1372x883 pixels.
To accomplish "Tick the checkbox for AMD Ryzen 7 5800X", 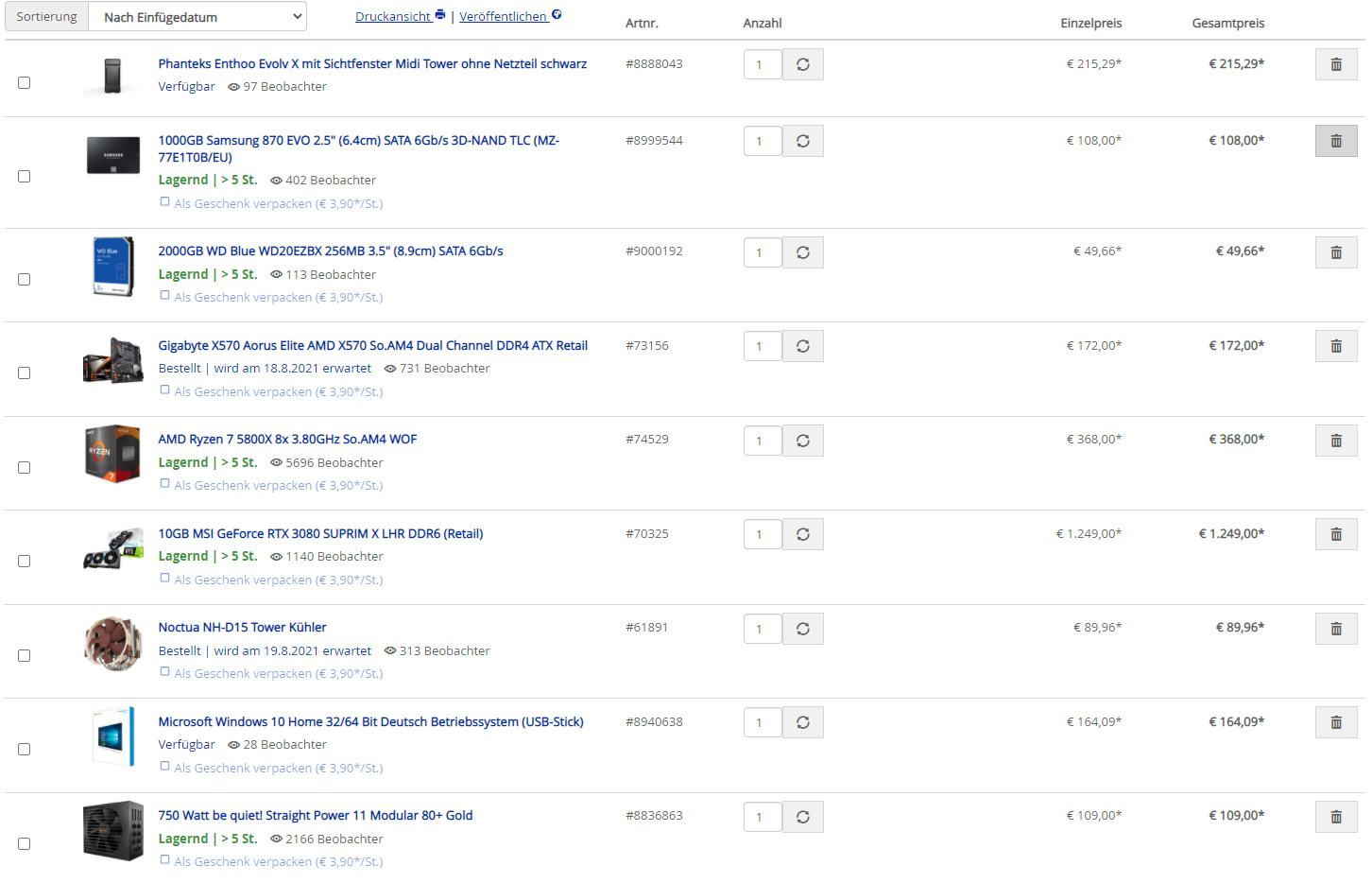I will 25,468.
